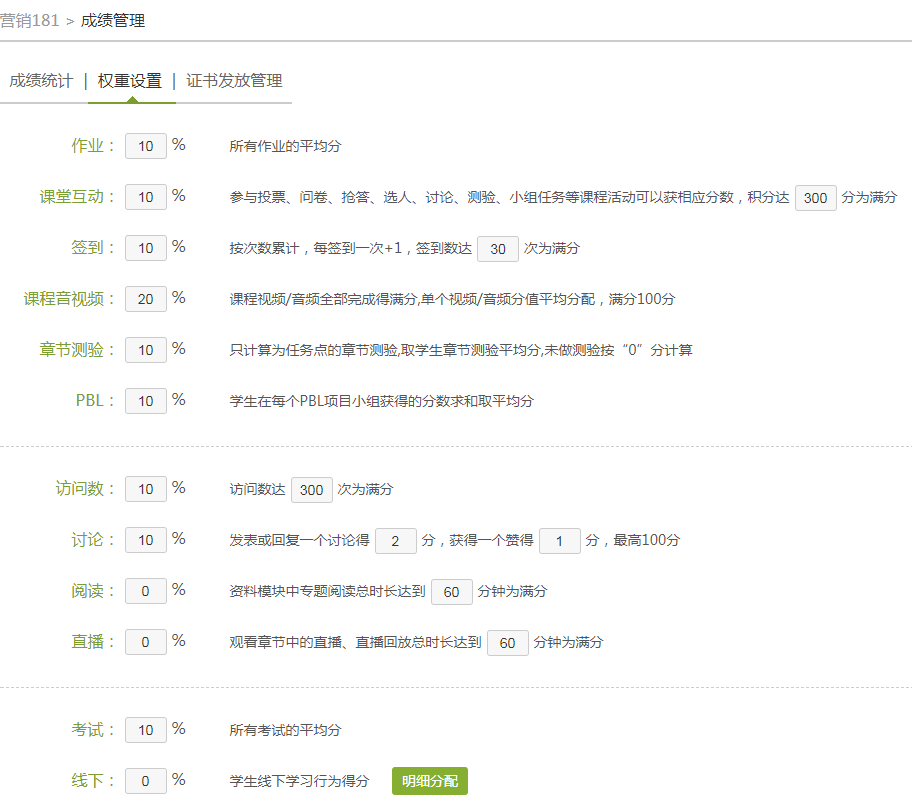The width and height of the screenshot is (912, 811).
Task: Click the 线下 weight percentage input
Action: [146, 781]
